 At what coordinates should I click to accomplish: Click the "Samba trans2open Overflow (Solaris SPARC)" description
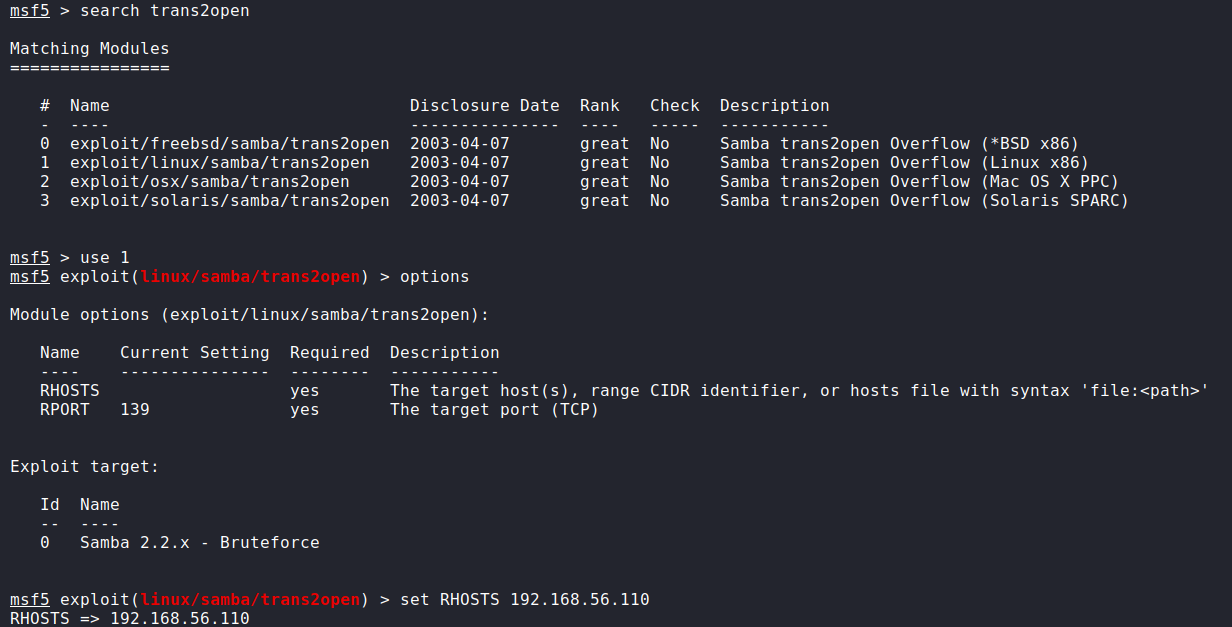[924, 200]
